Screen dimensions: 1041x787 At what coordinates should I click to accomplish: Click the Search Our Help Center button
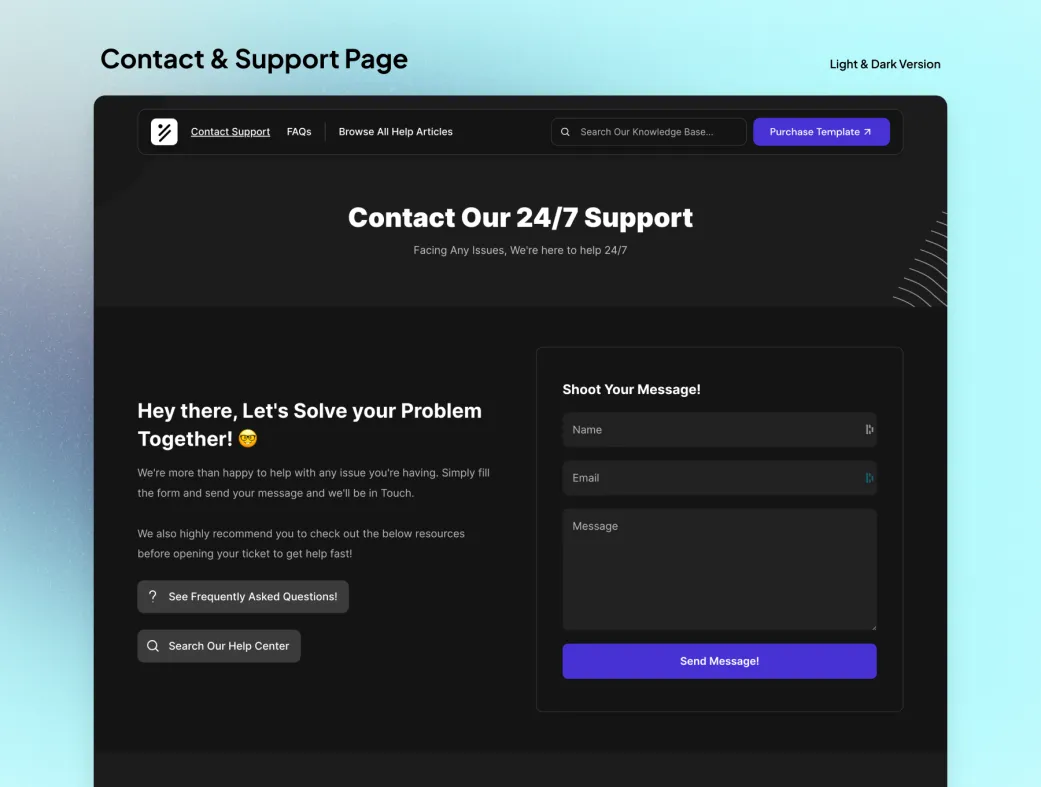click(x=219, y=646)
